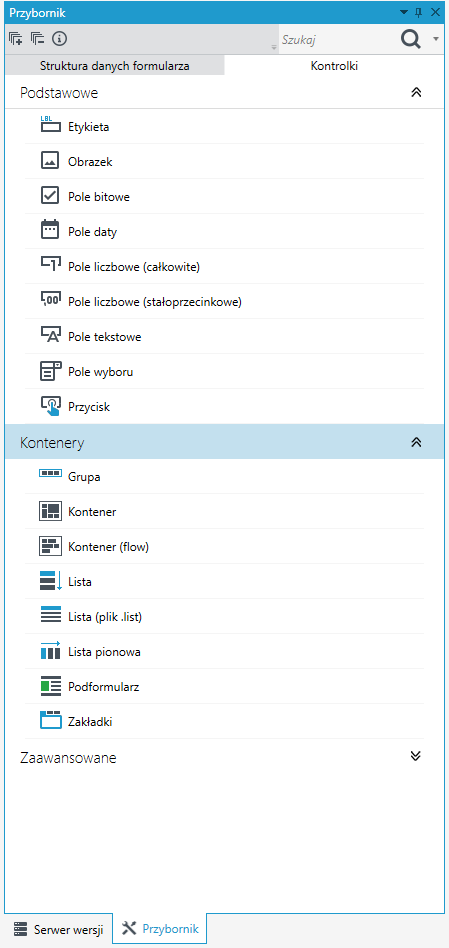Collapse the Kontenery section chevron
This screenshot has width=449, height=948.
415,442
